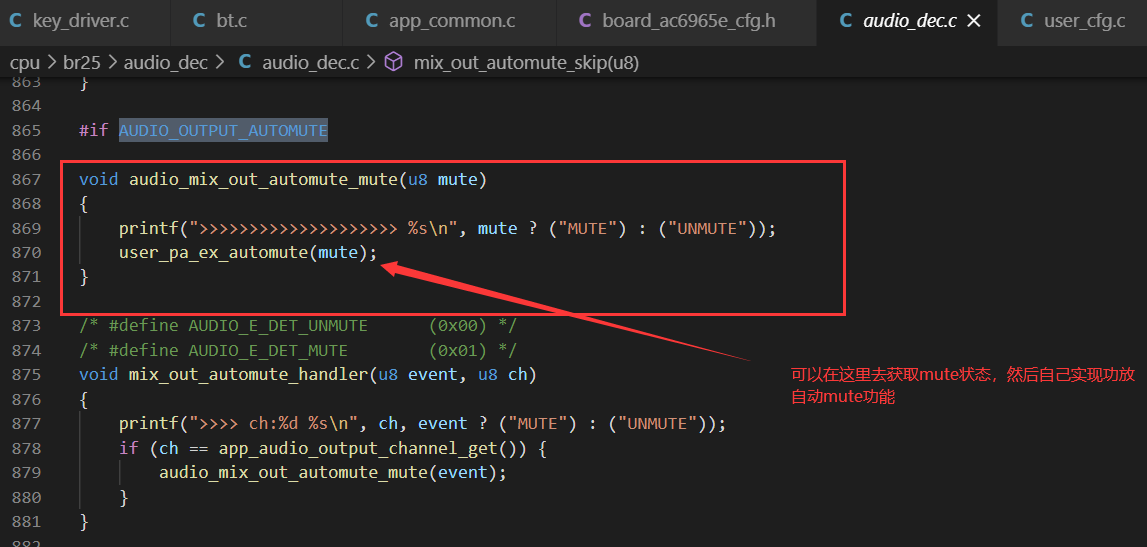This screenshot has height=547, width=1147.
Task: Click line number 867 in the gutter
Action: coord(26,179)
